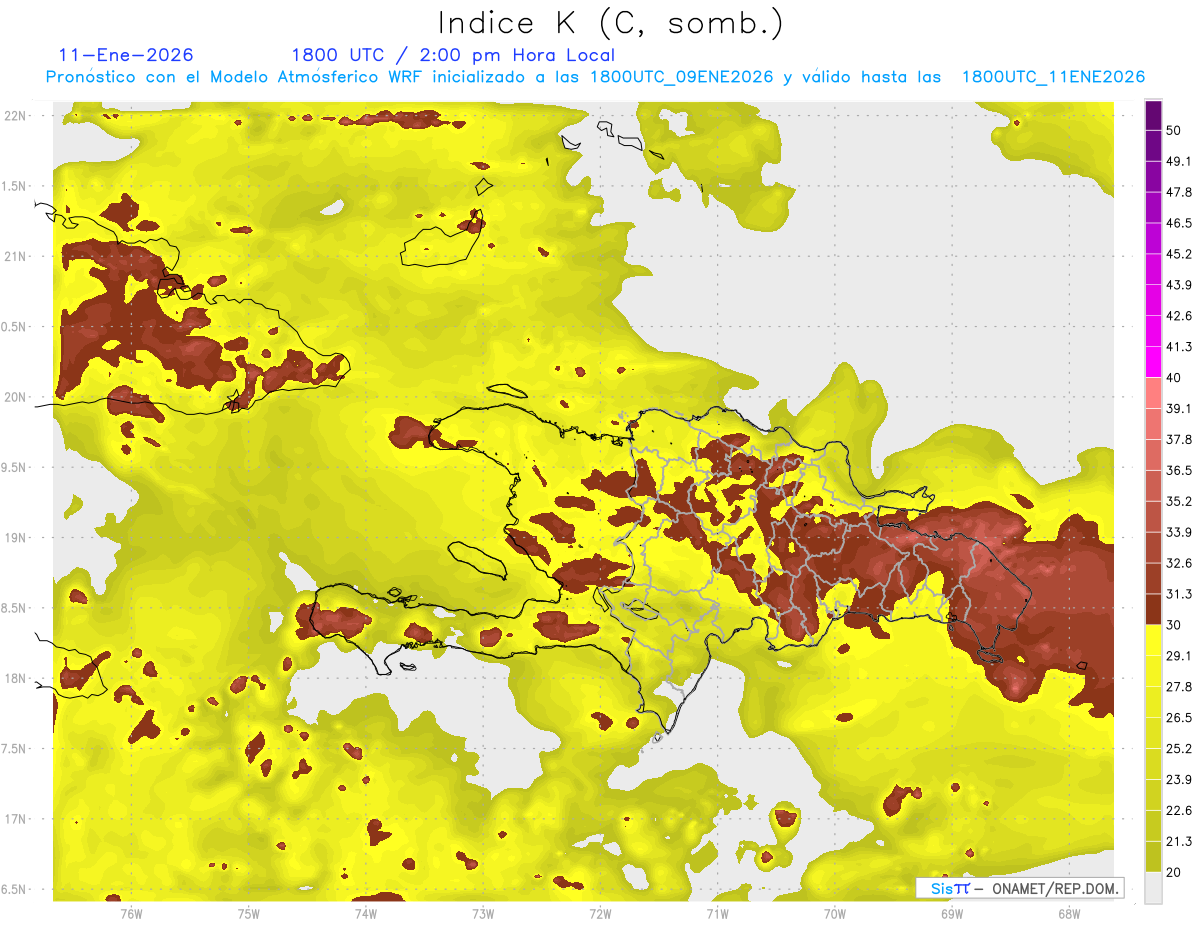Pick the olive swatch between 20 and 21.3
The image size is (1200, 927).
coord(1153,857)
